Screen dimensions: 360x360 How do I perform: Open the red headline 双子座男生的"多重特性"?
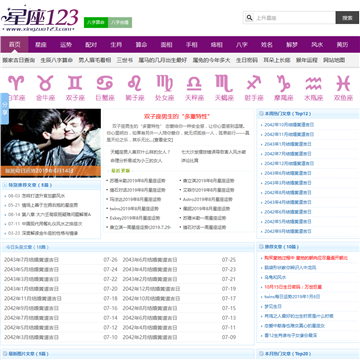(x=177, y=116)
